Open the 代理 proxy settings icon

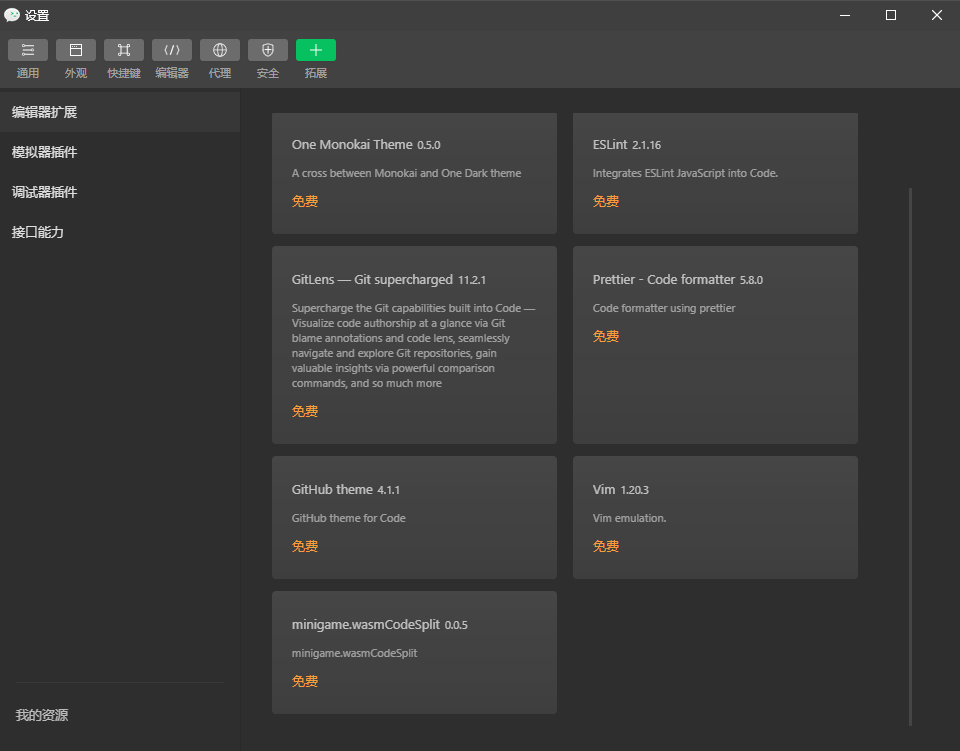click(220, 50)
